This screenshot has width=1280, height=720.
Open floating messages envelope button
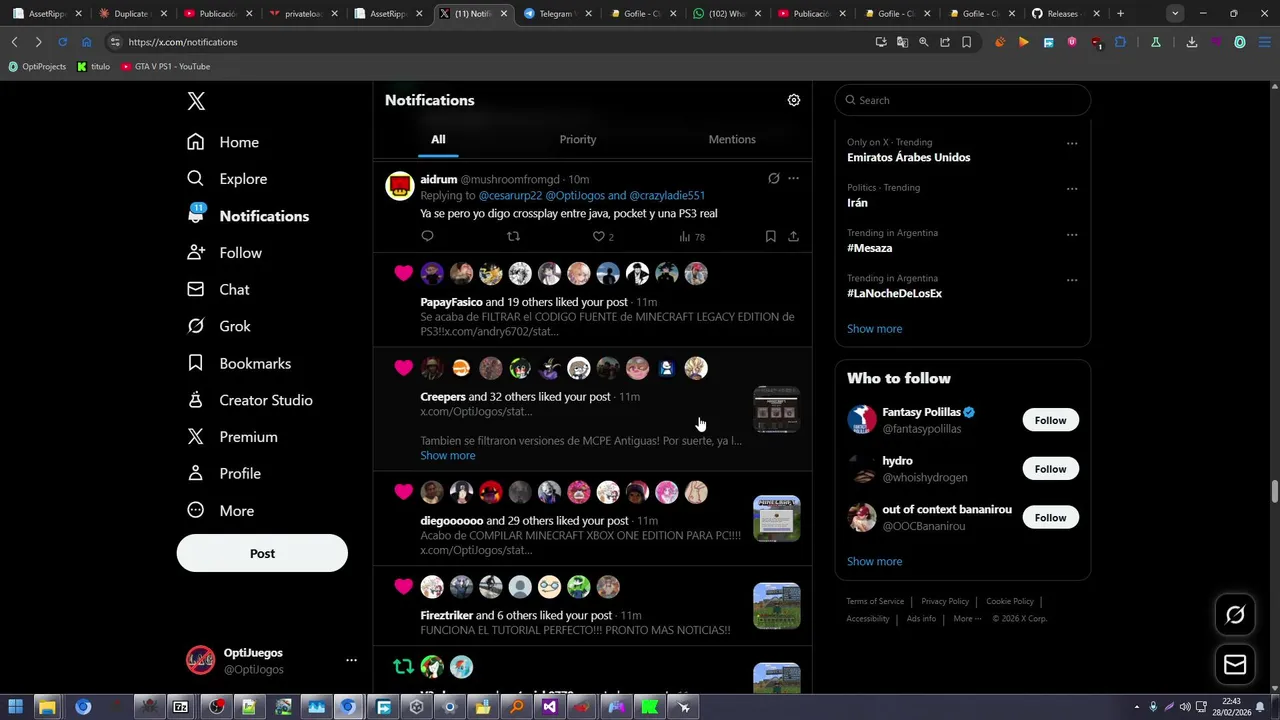1235,664
